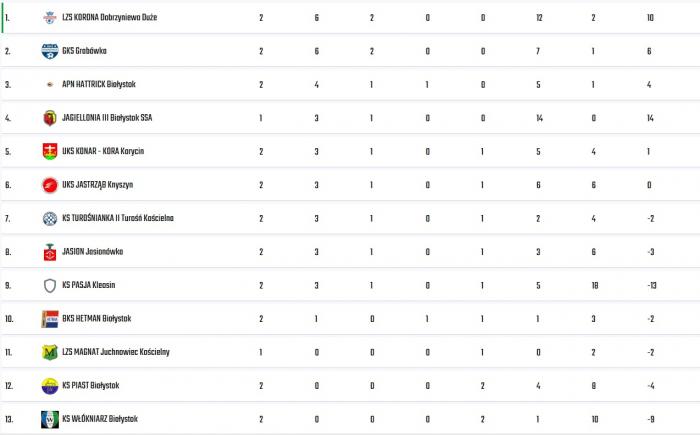Click the BKS HETMAN Białystok logo
This screenshot has width=700, height=435.
click(x=50, y=319)
